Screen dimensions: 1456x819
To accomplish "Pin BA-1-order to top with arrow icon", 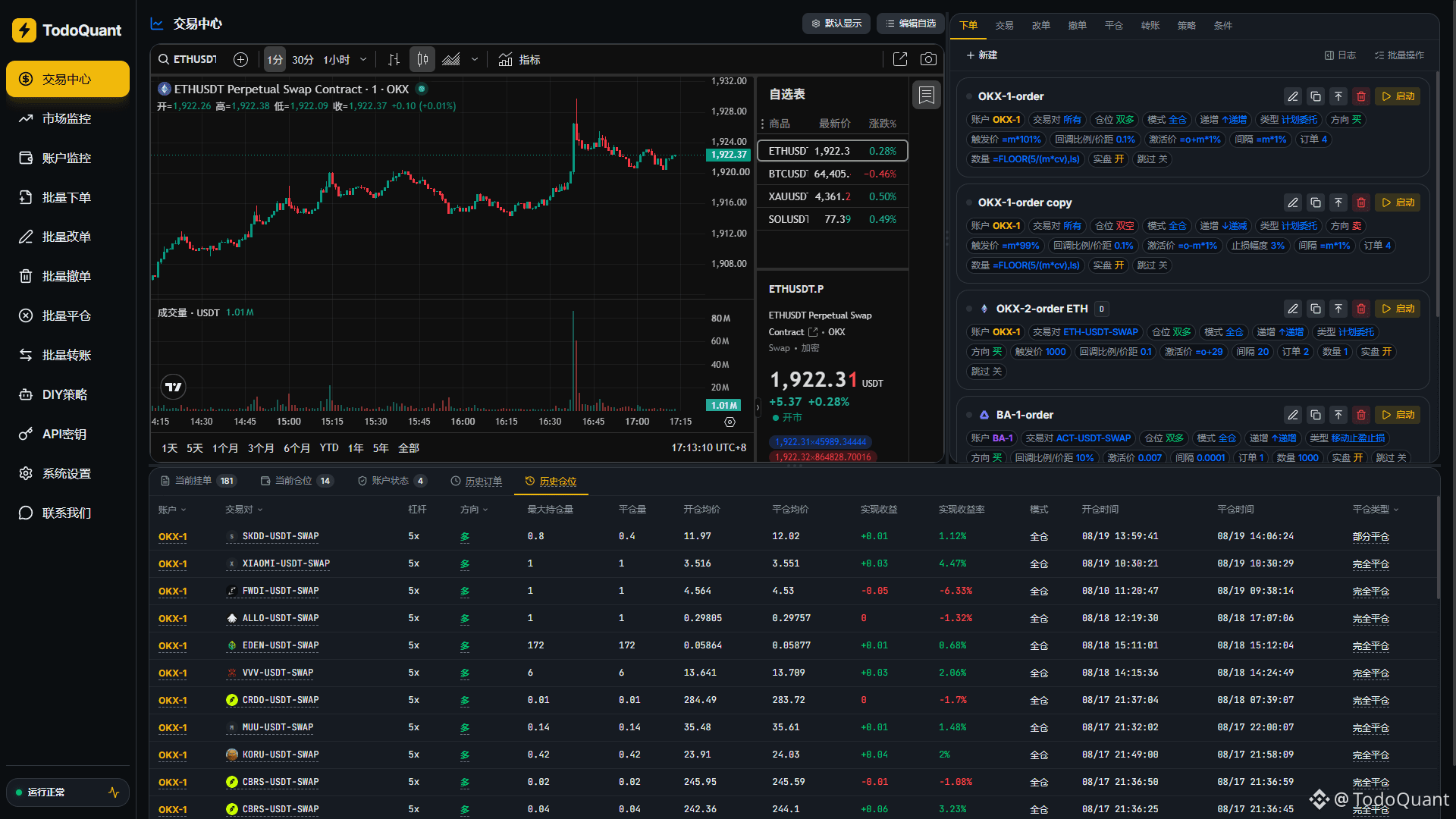I will pos(1338,415).
